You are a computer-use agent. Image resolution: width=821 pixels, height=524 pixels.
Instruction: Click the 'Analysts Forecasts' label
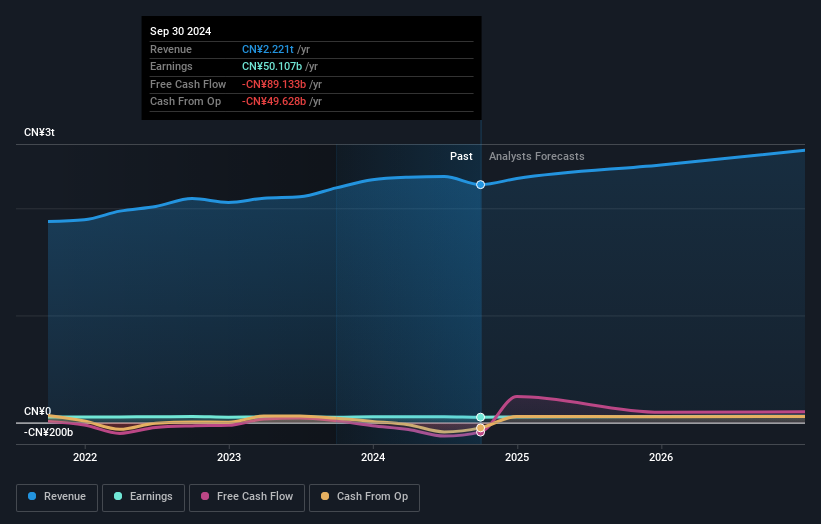click(537, 157)
